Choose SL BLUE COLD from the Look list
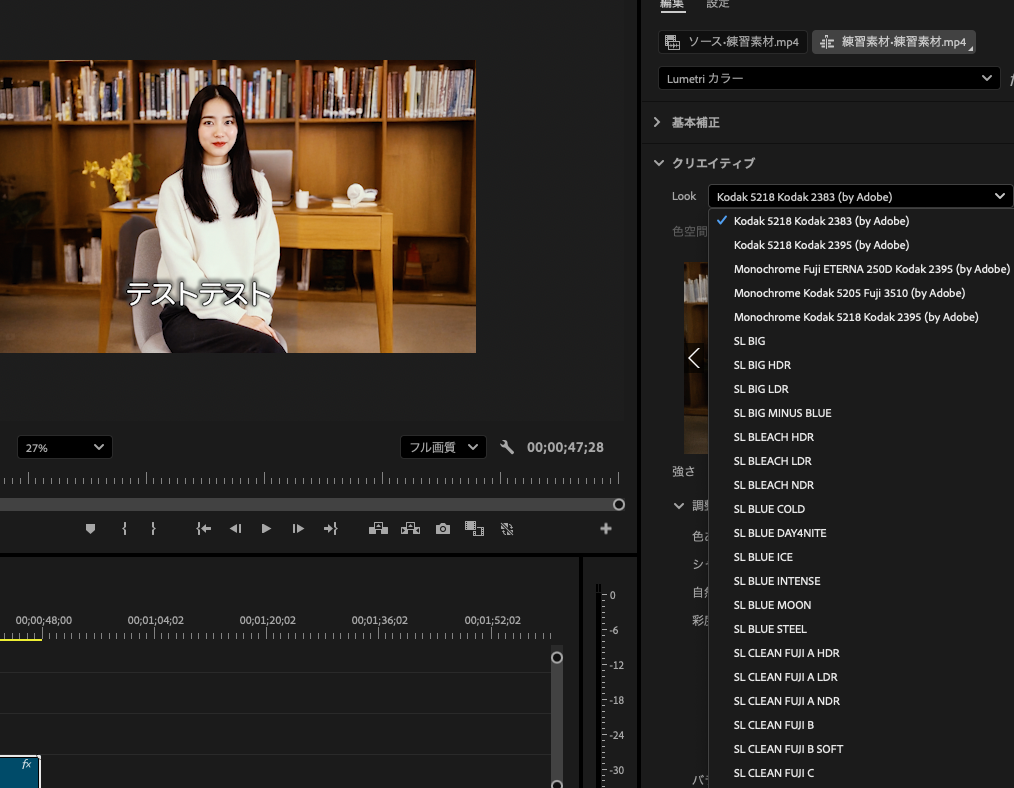 click(769, 509)
